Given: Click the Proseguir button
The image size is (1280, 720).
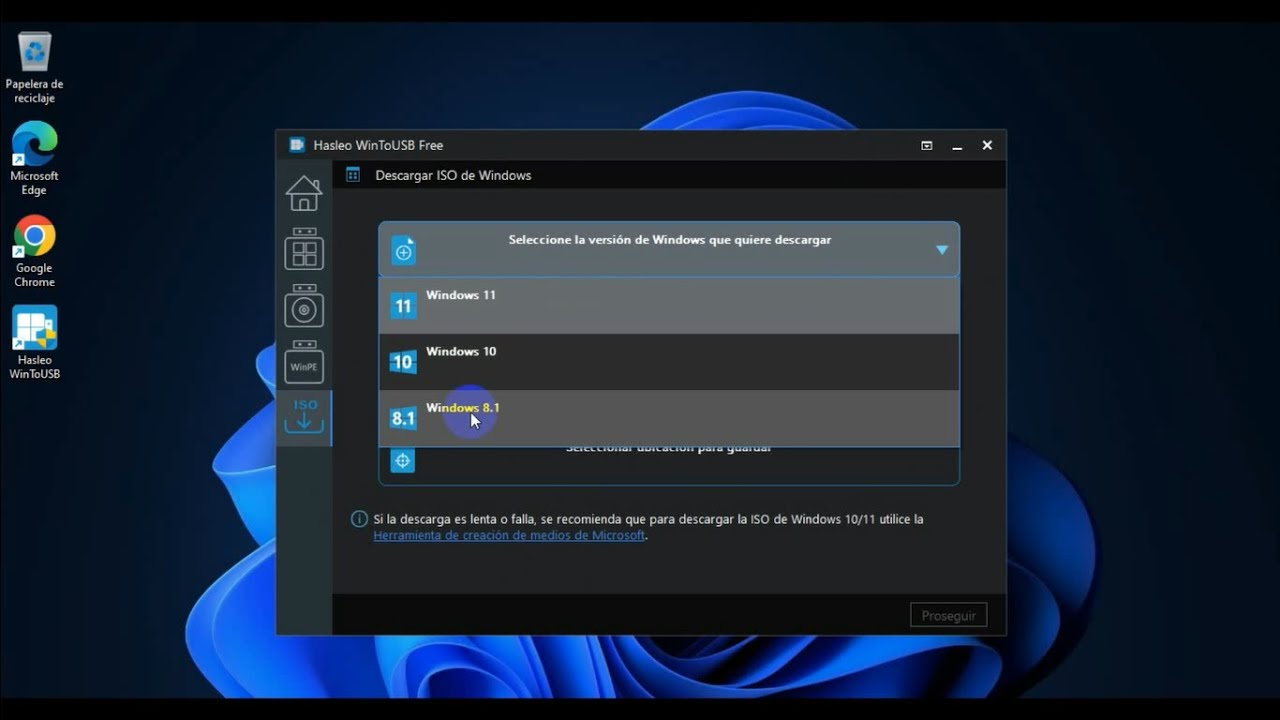Looking at the screenshot, I should [948, 615].
